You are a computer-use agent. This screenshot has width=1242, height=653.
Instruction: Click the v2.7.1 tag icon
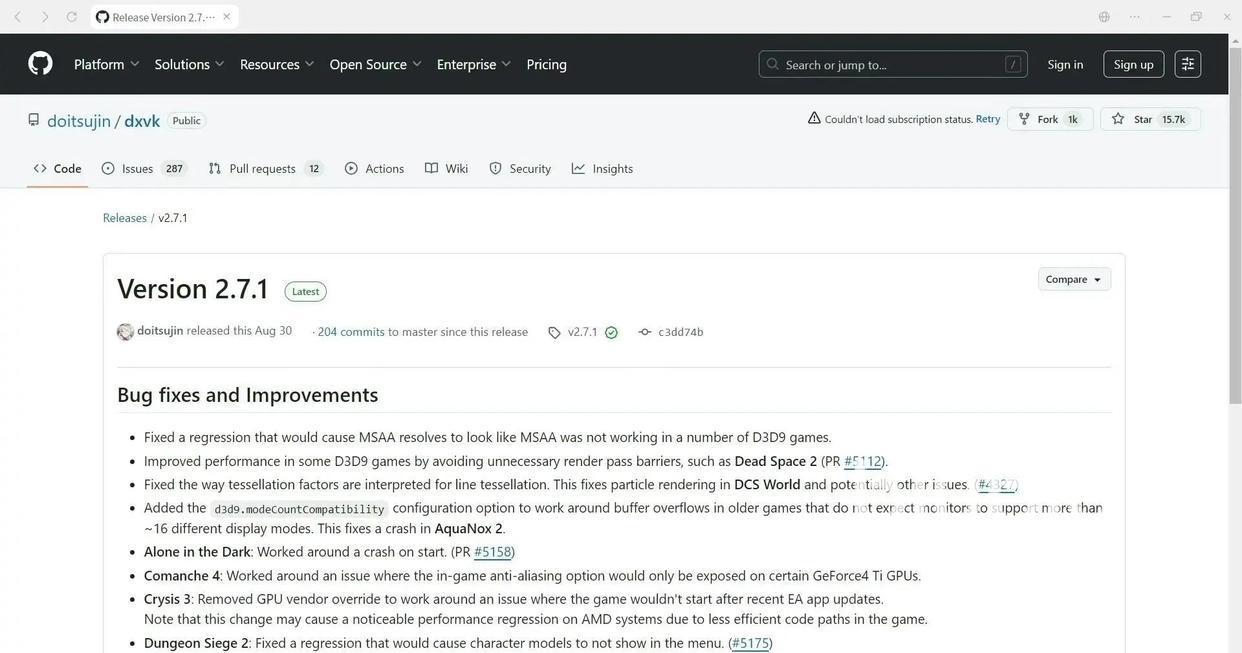click(x=554, y=333)
